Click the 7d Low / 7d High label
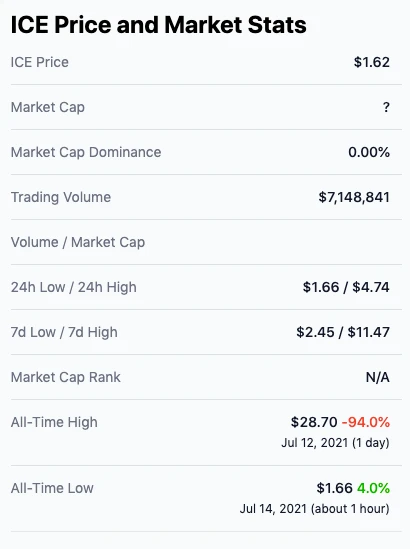This screenshot has width=410, height=549. [x=64, y=332]
